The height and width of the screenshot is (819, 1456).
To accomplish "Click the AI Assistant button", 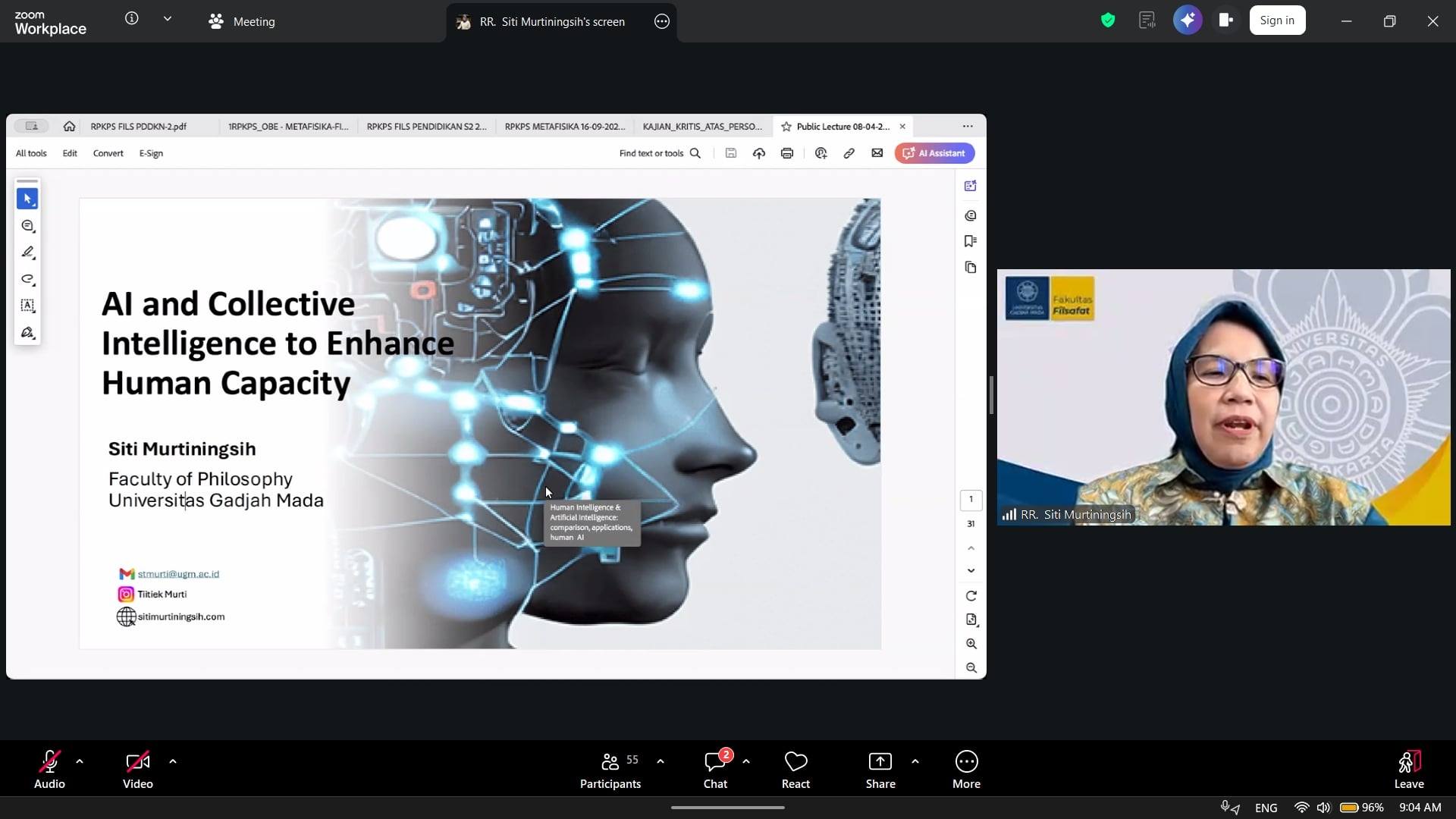I will [x=934, y=152].
